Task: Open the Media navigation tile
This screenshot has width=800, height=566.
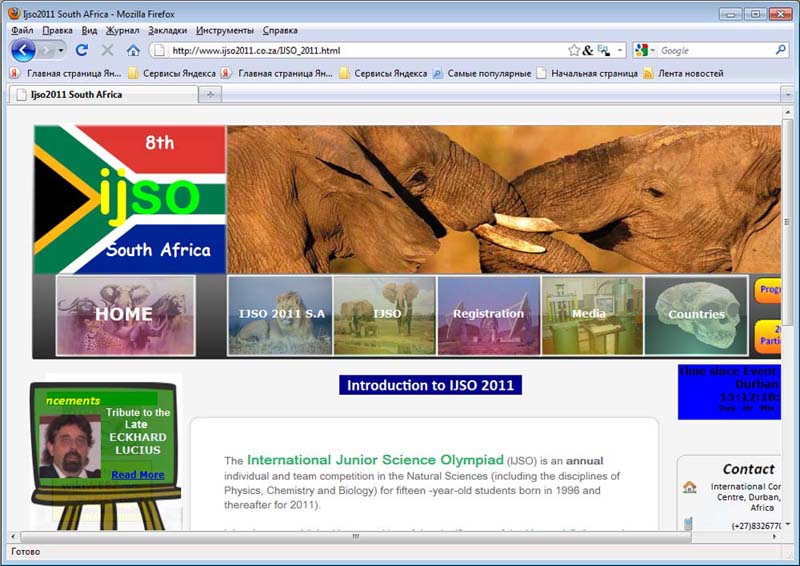Action: pyautogui.click(x=592, y=315)
